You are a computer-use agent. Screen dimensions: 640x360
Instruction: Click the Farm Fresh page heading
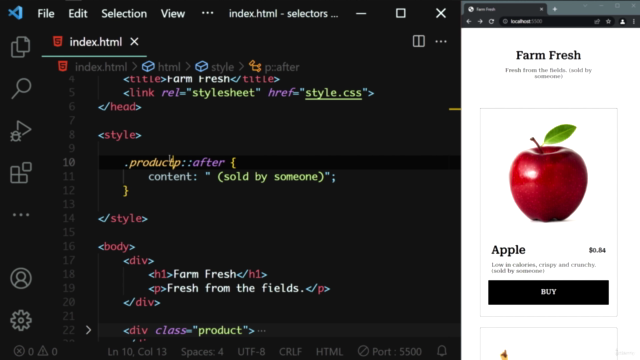[548, 55]
